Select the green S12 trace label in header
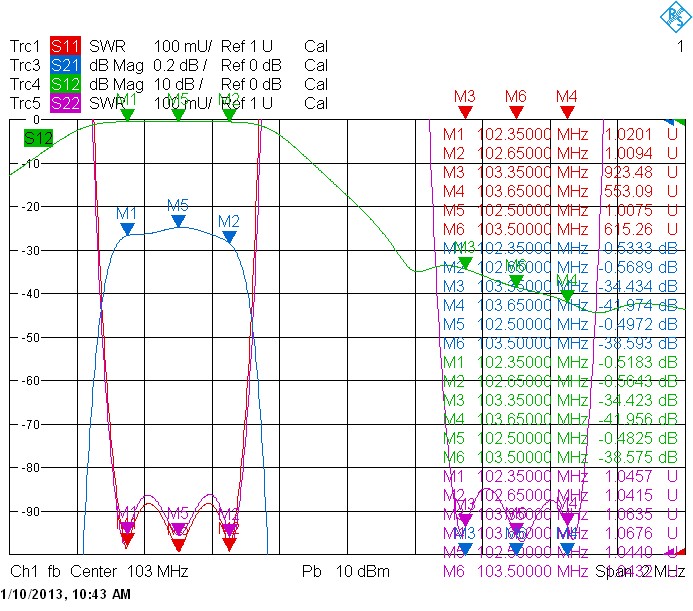693x611 pixels. [65, 84]
